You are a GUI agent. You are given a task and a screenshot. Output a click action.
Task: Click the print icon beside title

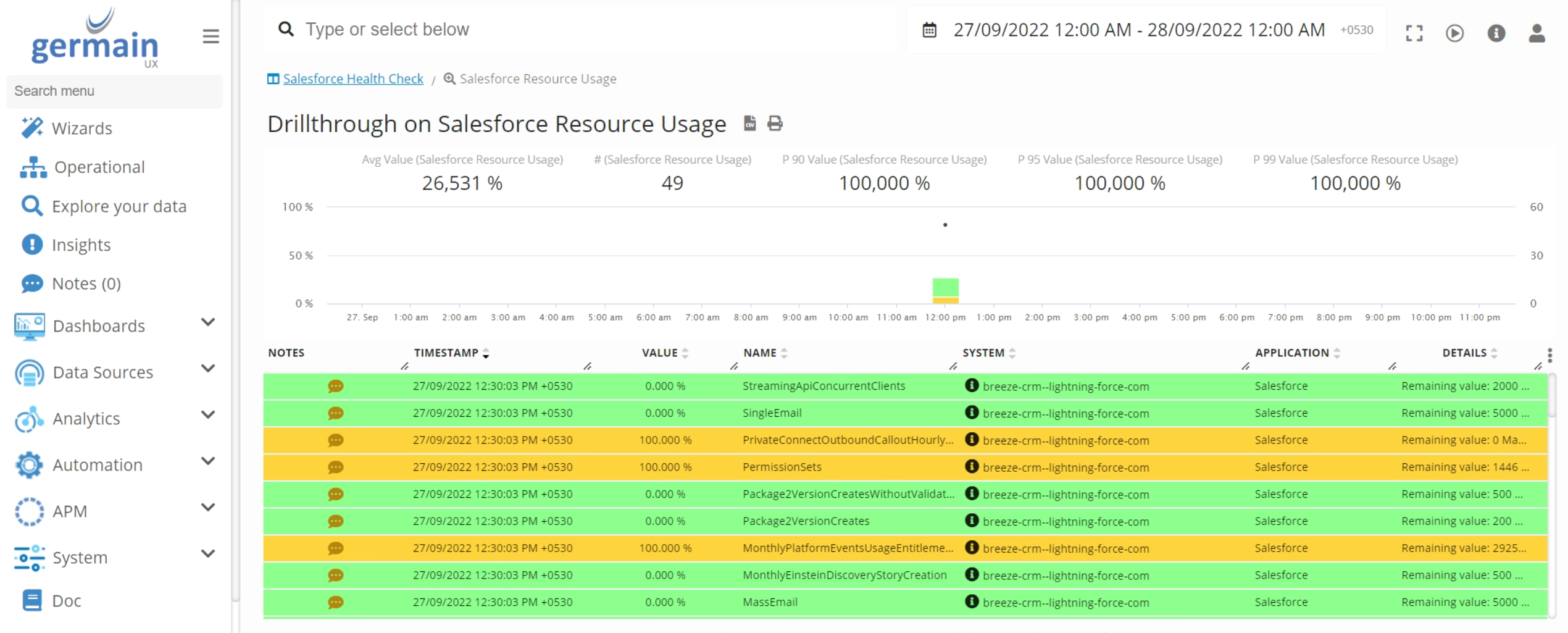(775, 124)
